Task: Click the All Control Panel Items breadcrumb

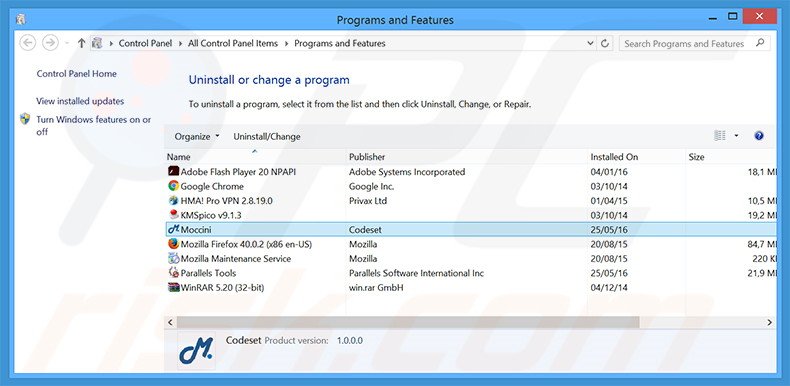Action: click(x=233, y=43)
